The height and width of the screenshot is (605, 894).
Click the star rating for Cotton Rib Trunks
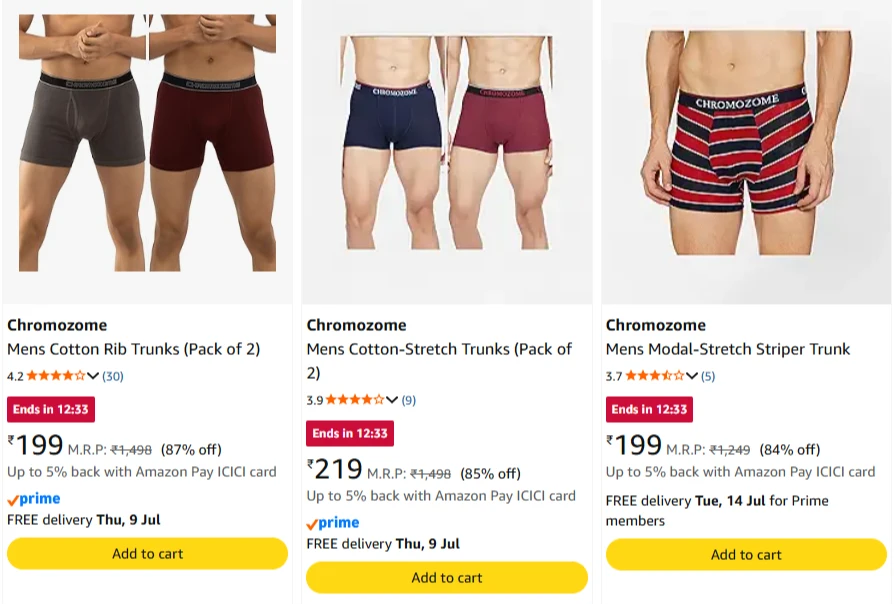click(x=56, y=376)
